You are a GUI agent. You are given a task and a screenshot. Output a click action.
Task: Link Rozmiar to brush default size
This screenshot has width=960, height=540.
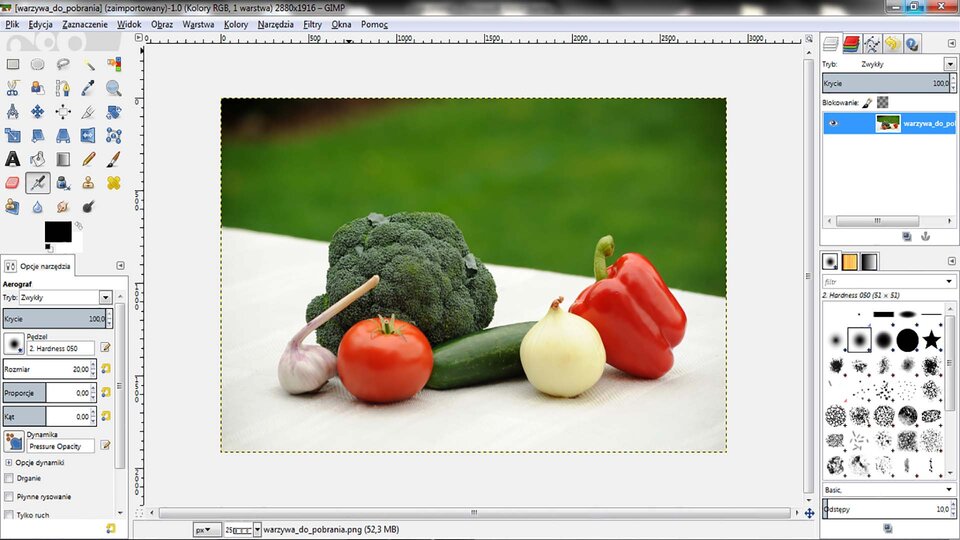pos(106,369)
